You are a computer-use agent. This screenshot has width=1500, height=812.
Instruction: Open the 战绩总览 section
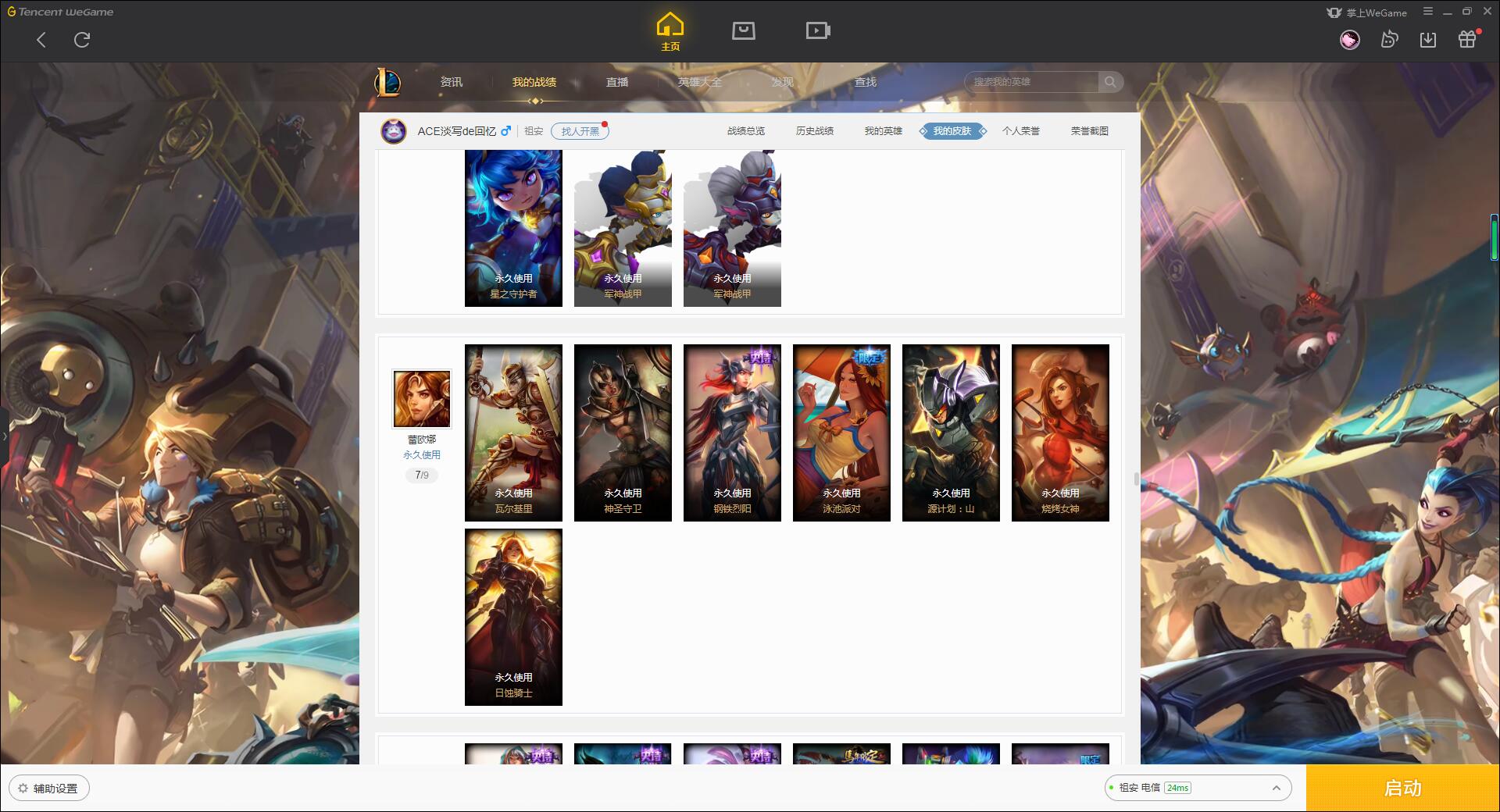coord(746,131)
